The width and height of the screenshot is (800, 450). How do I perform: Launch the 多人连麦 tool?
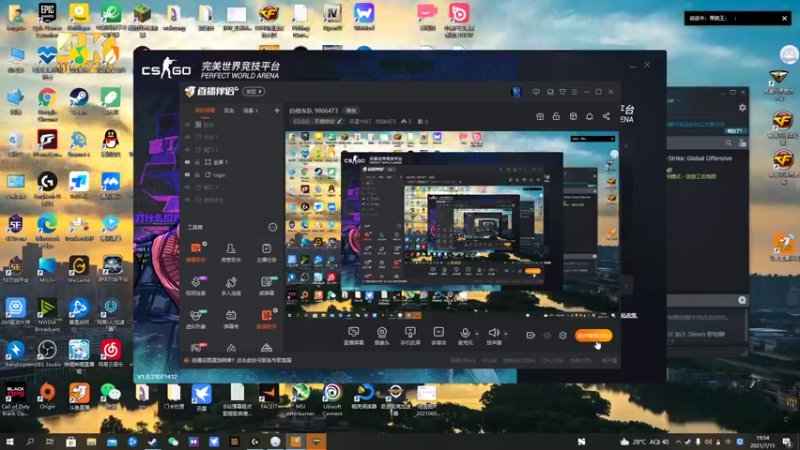[231, 286]
